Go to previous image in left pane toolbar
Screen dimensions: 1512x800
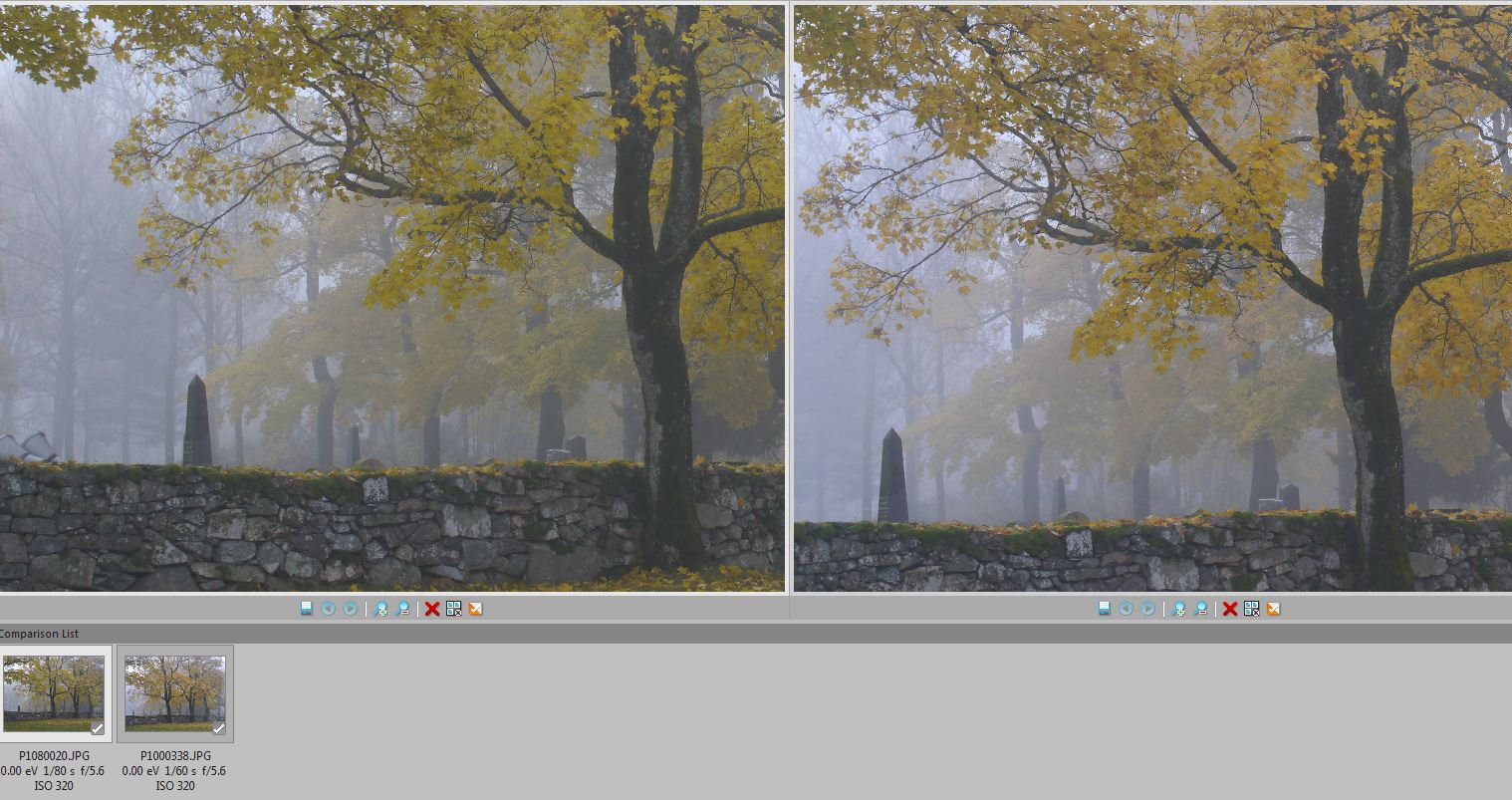point(329,609)
